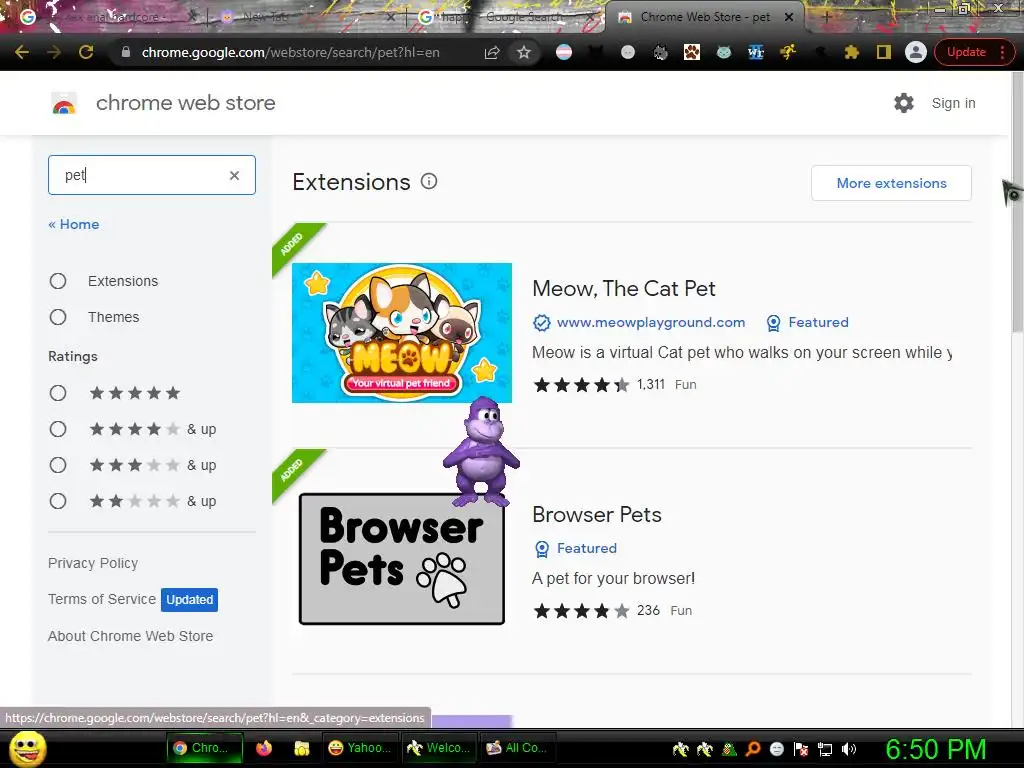Open the Browser Pets extension title
This screenshot has height=768, width=1024.
pos(597,514)
